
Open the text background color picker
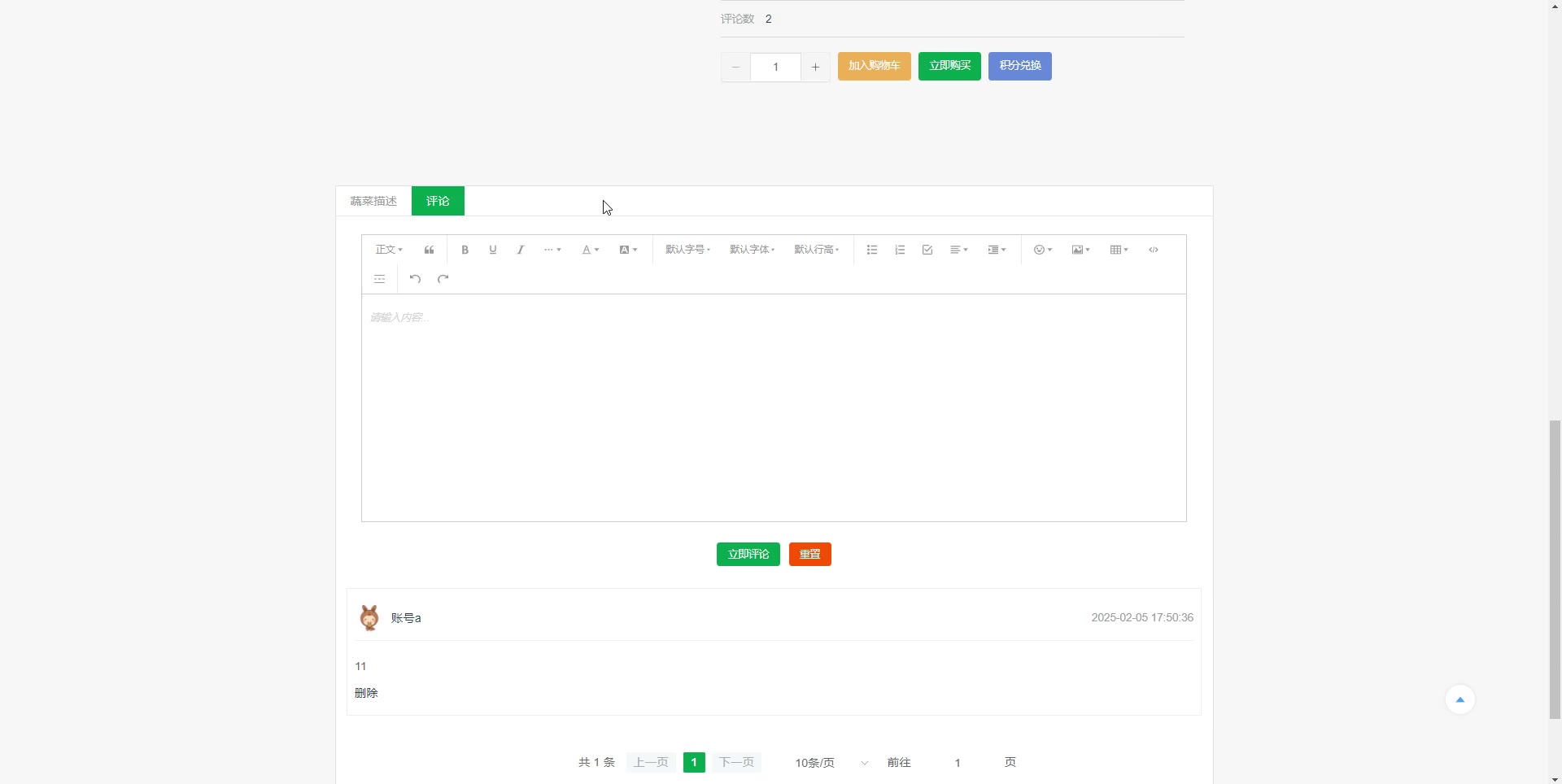(x=628, y=250)
